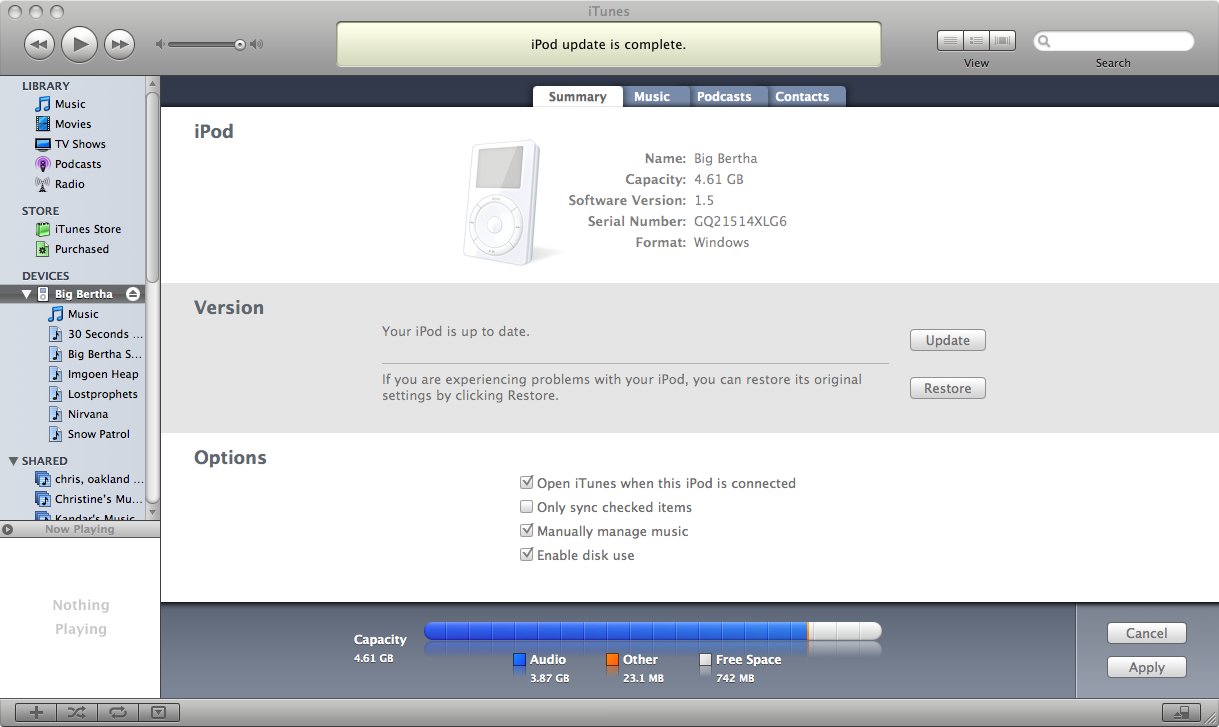Collapse the Shared section
The height and width of the screenshot is (727, 1219).
13,461
